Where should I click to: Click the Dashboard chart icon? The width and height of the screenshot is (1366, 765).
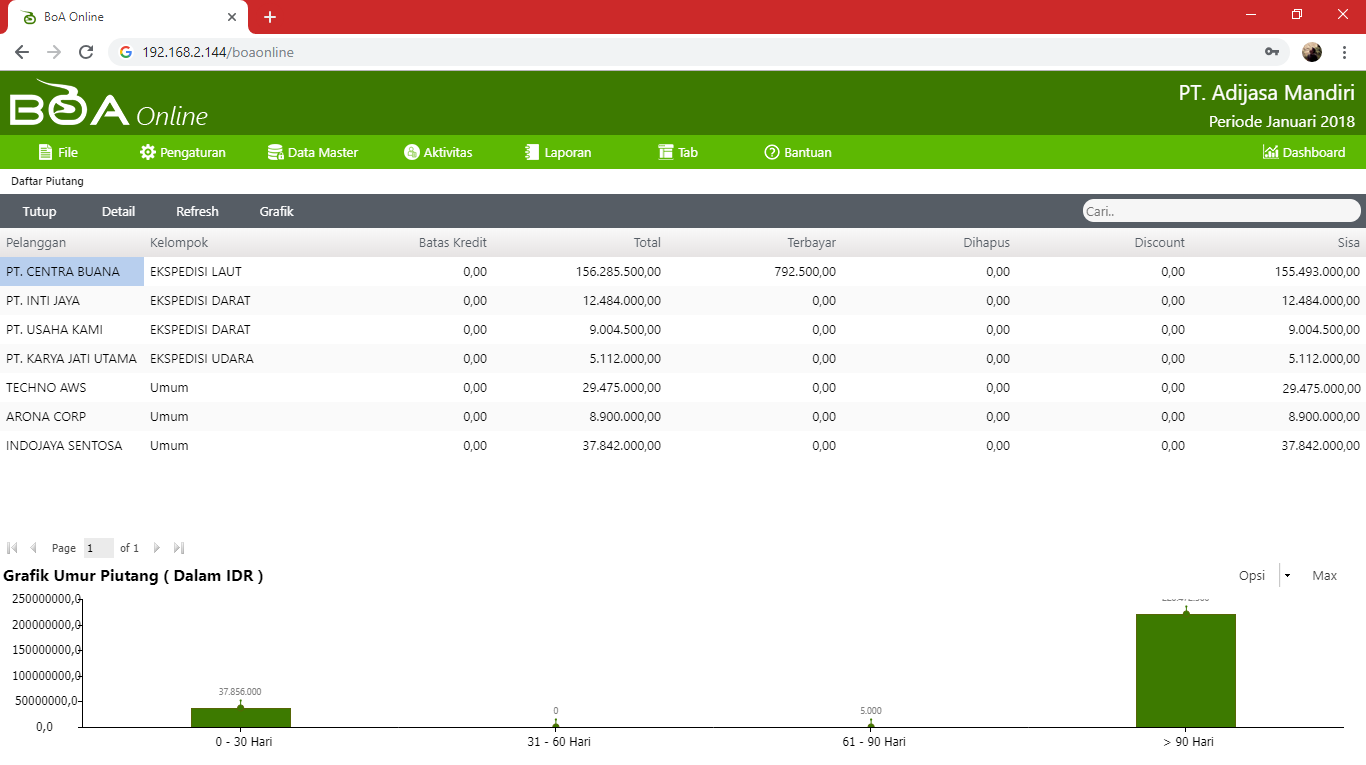tap(1270, 153)
